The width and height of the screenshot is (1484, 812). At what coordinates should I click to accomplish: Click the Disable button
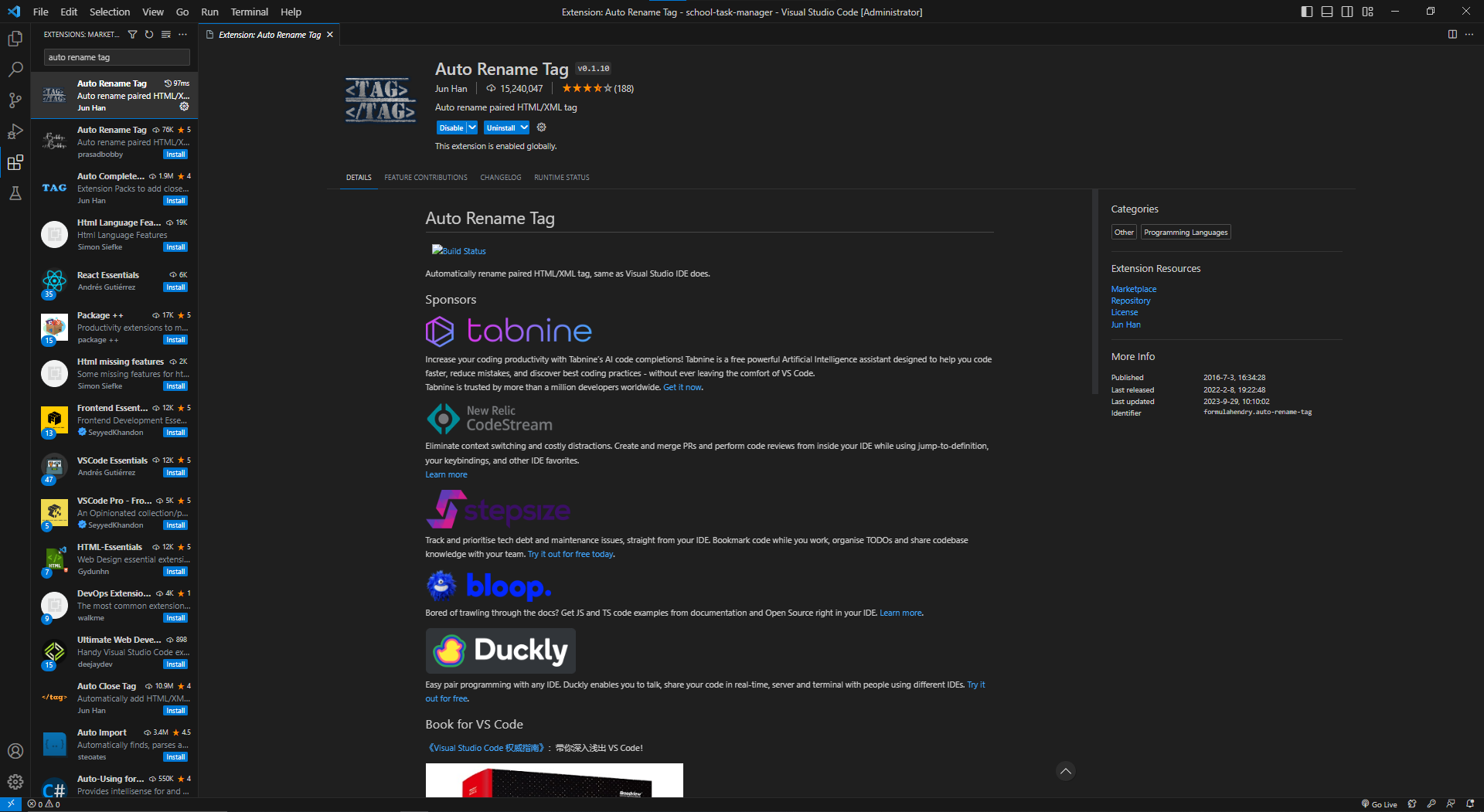pos(451,127)
